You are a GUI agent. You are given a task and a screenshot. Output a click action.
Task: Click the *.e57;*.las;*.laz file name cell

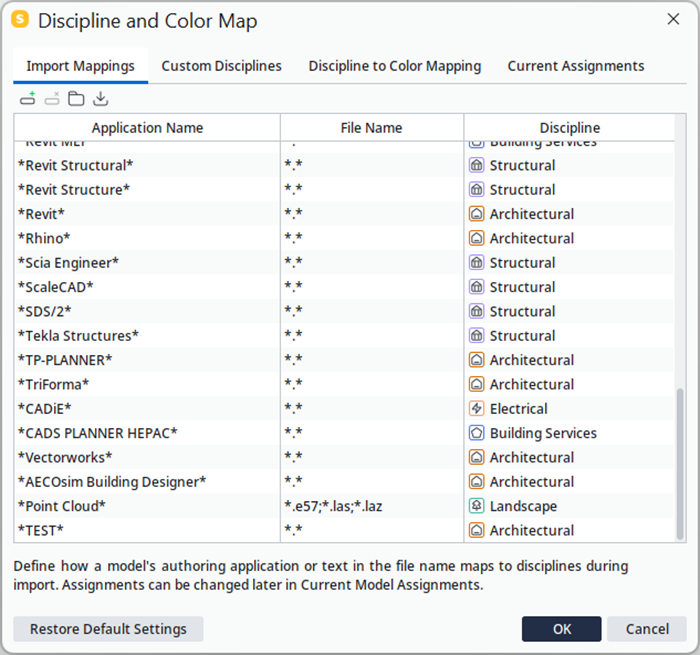pyautogui.click(x=372, y=506)
